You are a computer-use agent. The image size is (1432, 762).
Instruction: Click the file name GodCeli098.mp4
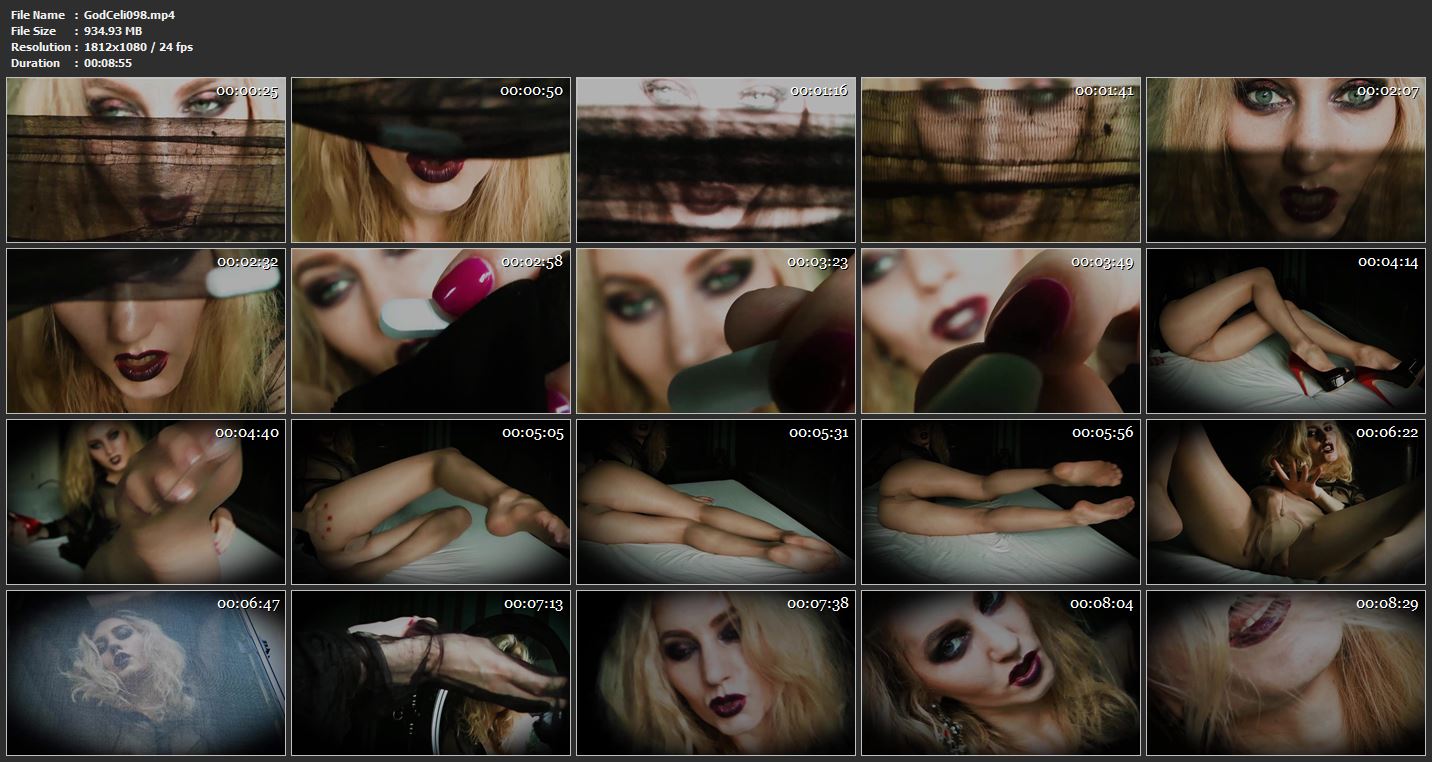(130, 15)
